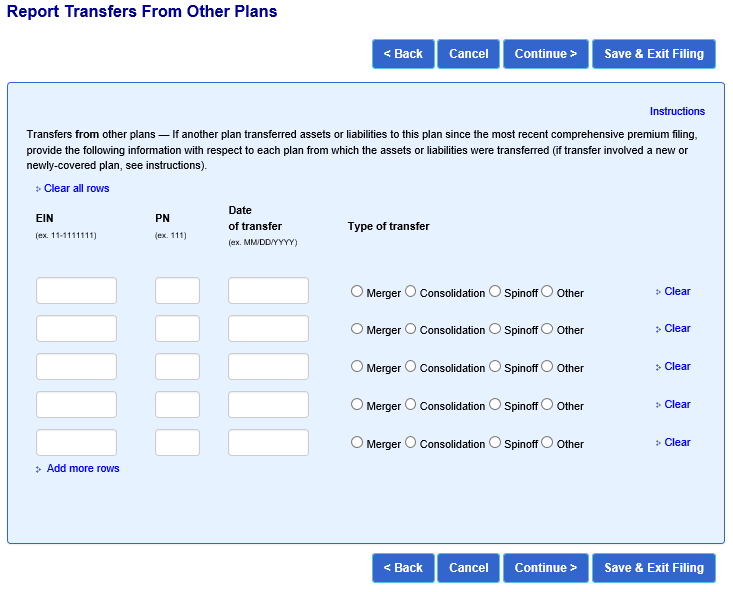Click first row PN input box
The width and height of the screenshot is (733, 592).
177,291
